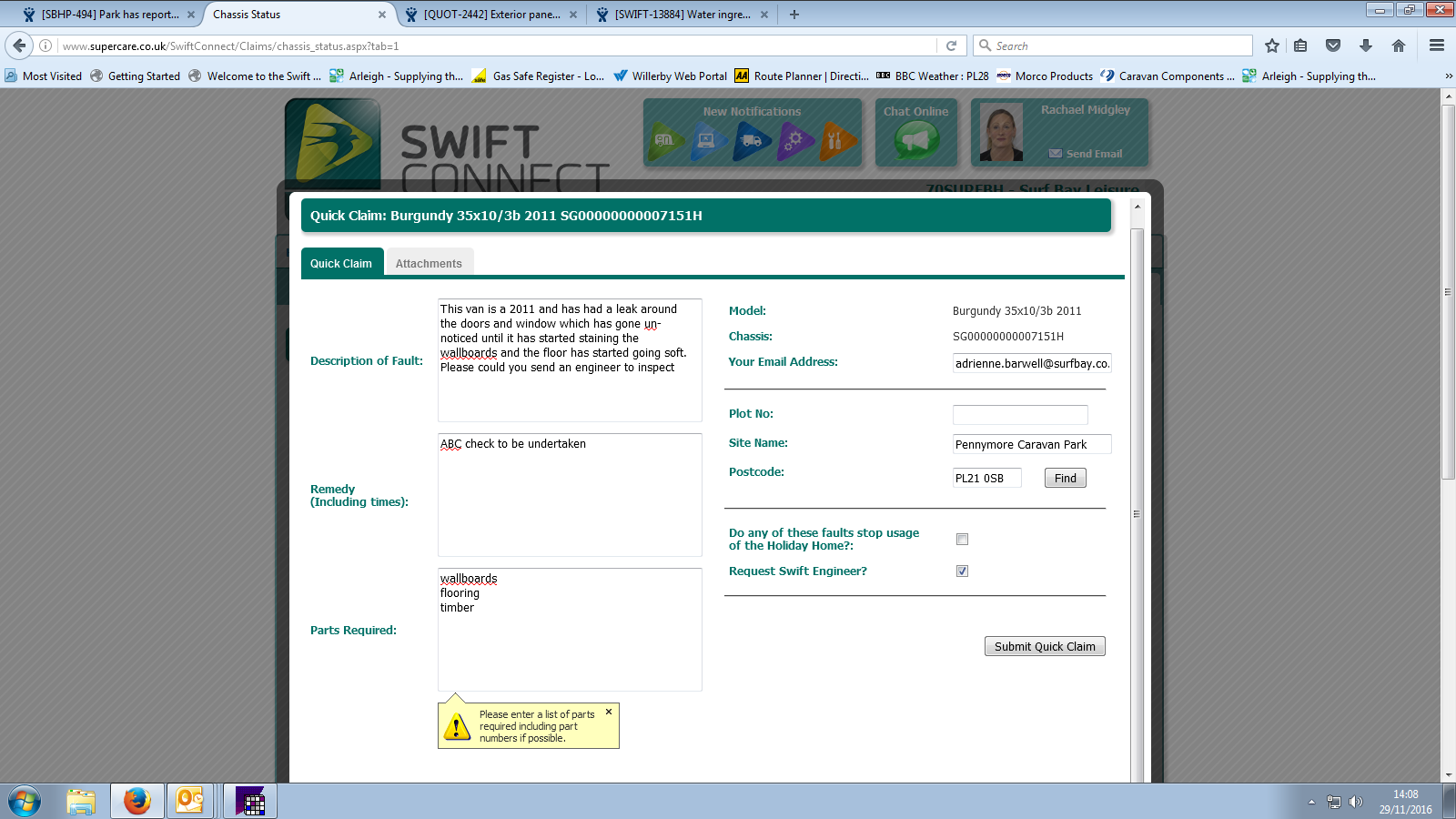
Task: Focus the Postcode field
Action: [x=987, y=478]
